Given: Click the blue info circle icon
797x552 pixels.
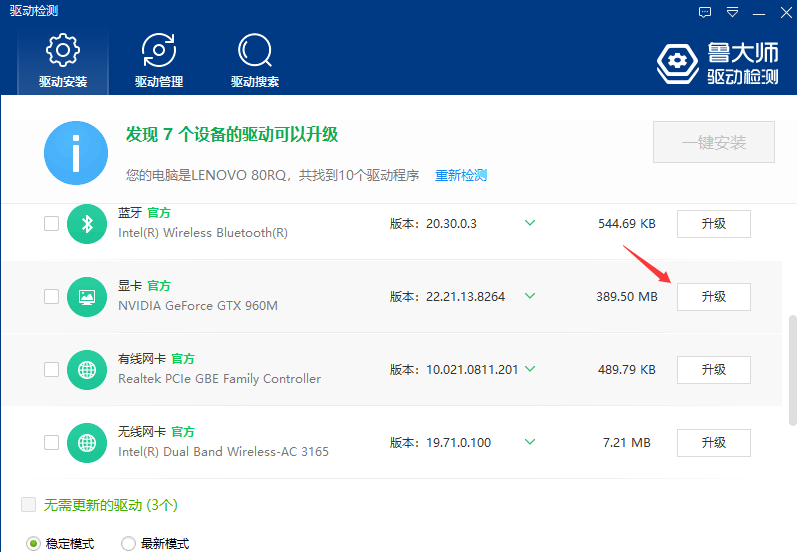Looking at the screenshot, I should tap(76, 153).
